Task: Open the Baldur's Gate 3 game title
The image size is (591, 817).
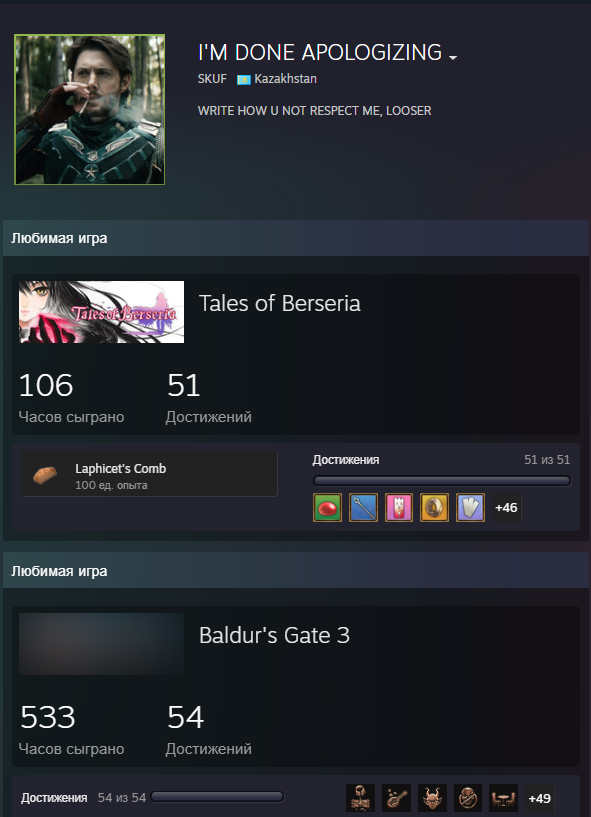Action: click(x=274, y=635)
